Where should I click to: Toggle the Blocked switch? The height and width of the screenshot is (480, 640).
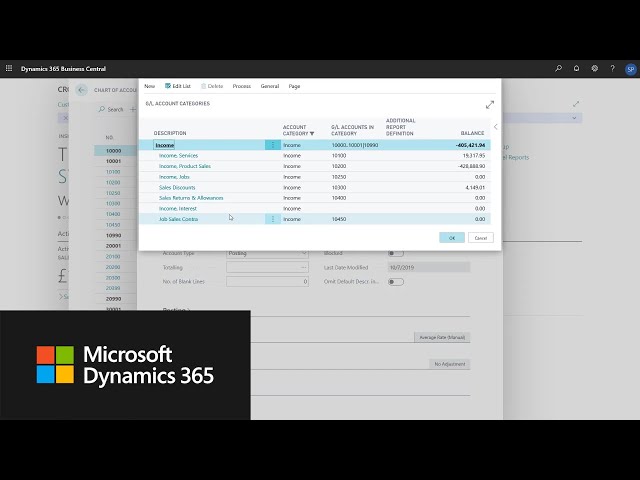click(395, 253)
